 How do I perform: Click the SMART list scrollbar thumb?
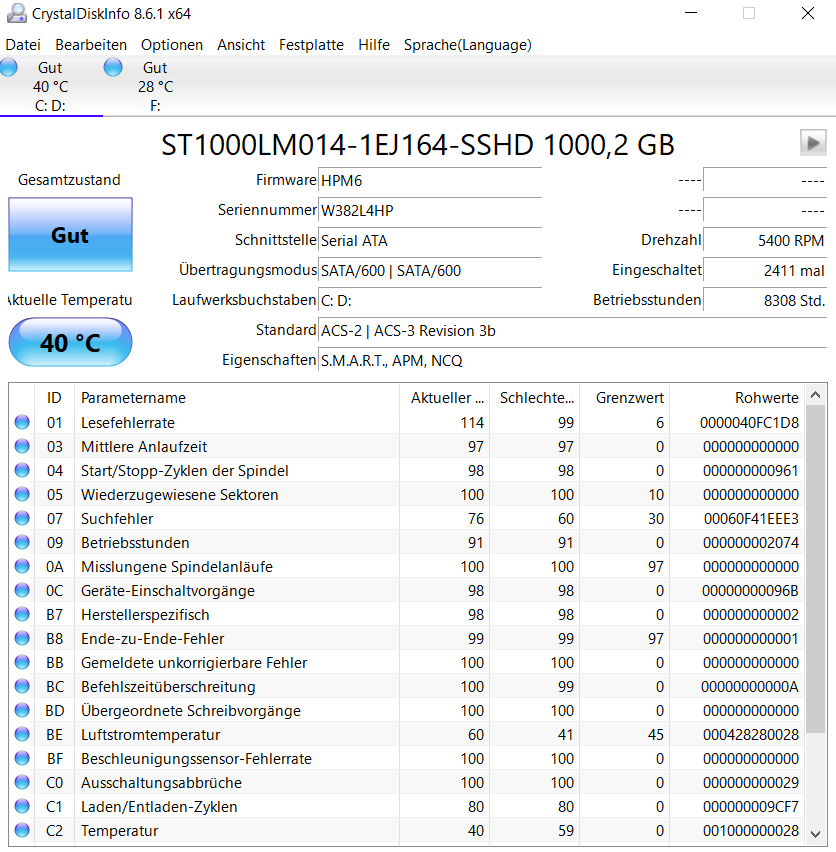coord(815,569)
